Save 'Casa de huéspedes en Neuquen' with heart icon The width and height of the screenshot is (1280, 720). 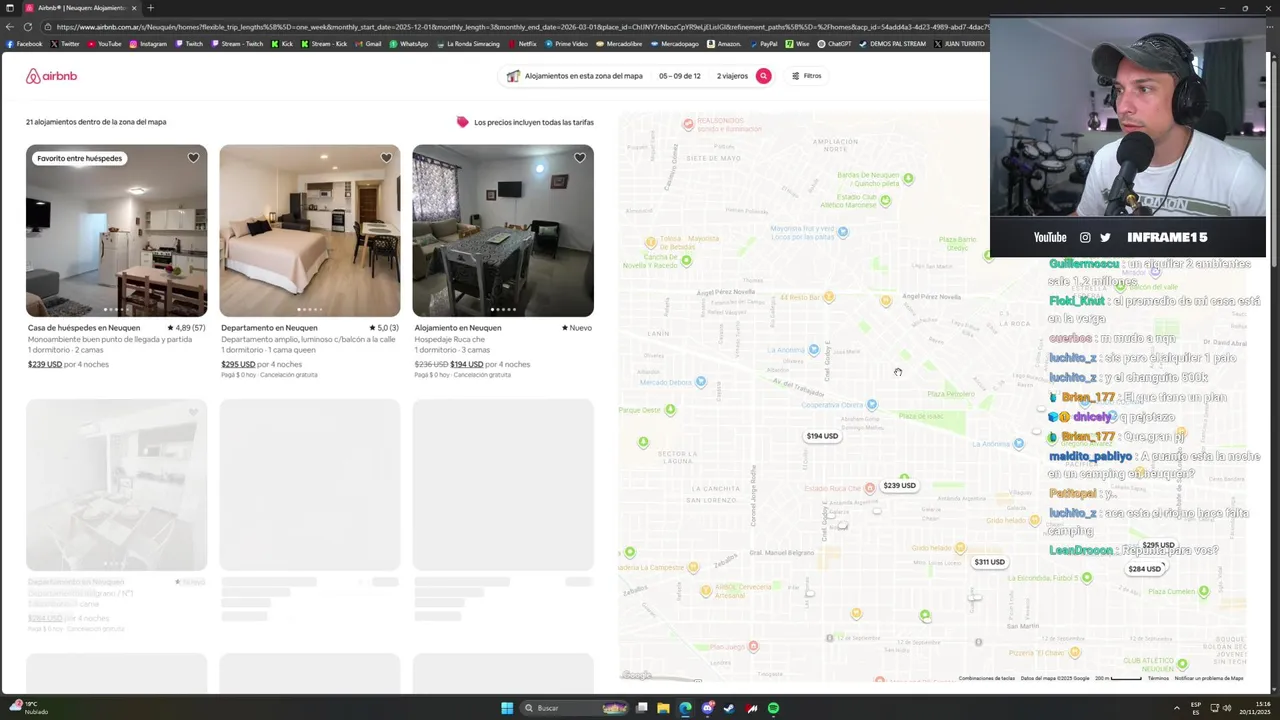pos(193,158)
